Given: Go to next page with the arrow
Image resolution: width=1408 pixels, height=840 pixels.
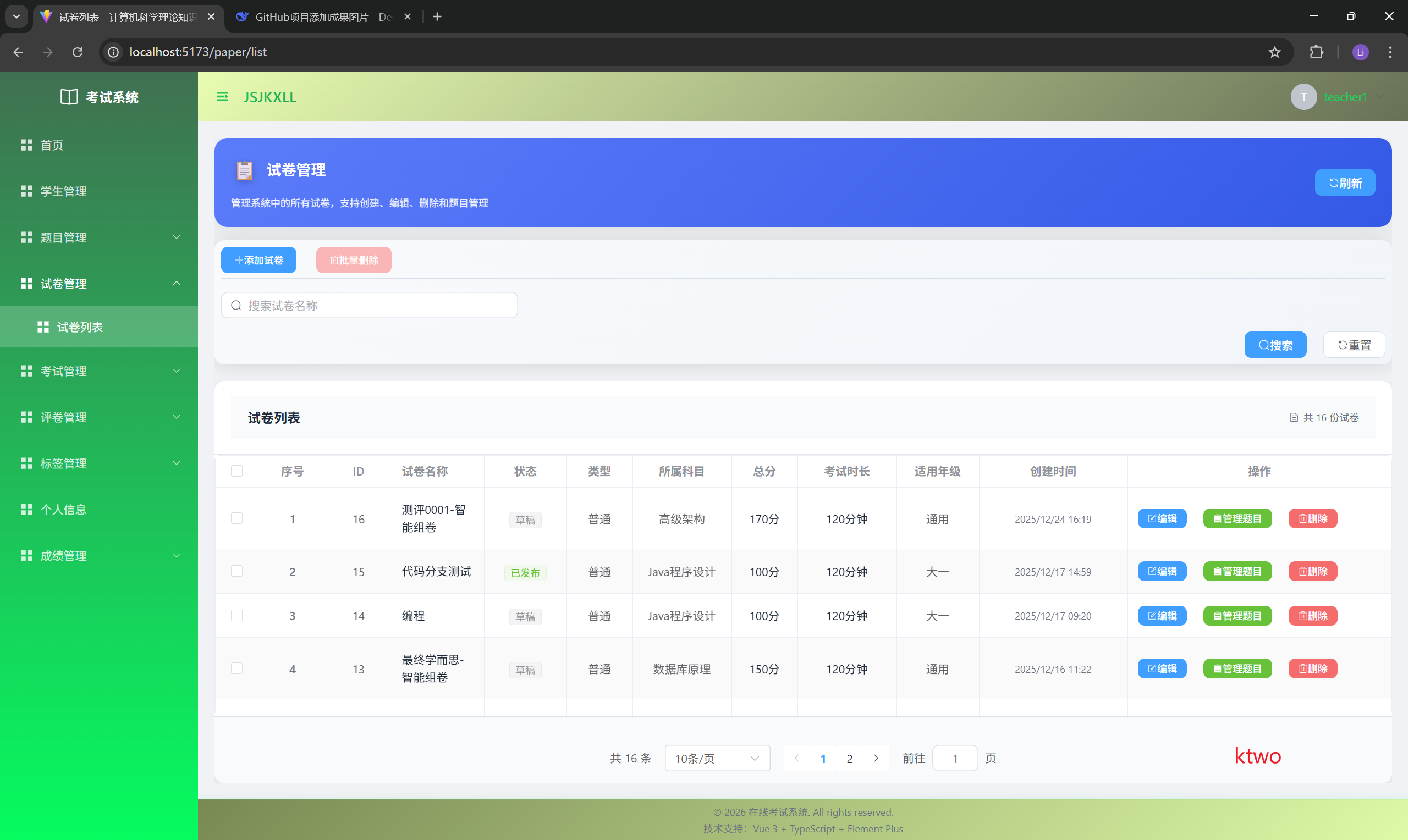Looking at the screenshot, I should point(876,758).
